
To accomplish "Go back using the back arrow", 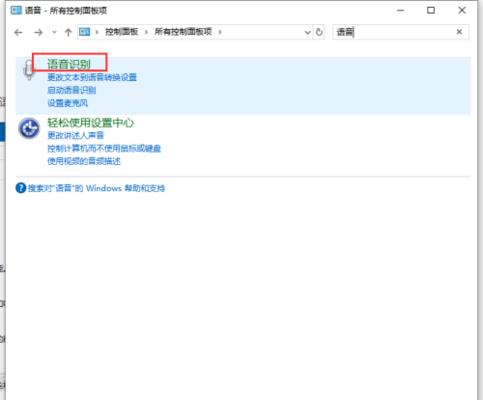I will [18, 32].
